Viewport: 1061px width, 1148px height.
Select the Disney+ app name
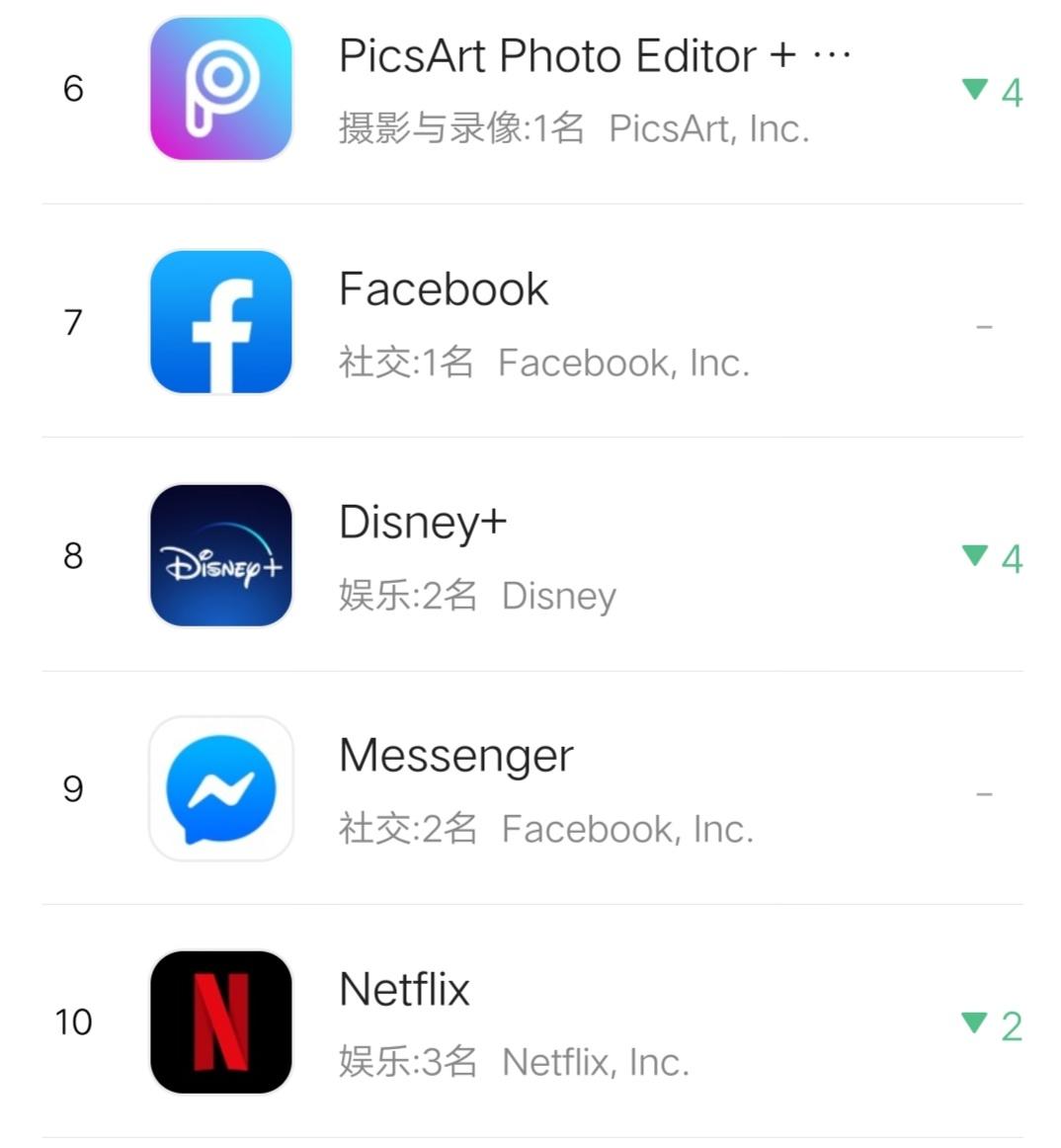[x=422, y=523]
